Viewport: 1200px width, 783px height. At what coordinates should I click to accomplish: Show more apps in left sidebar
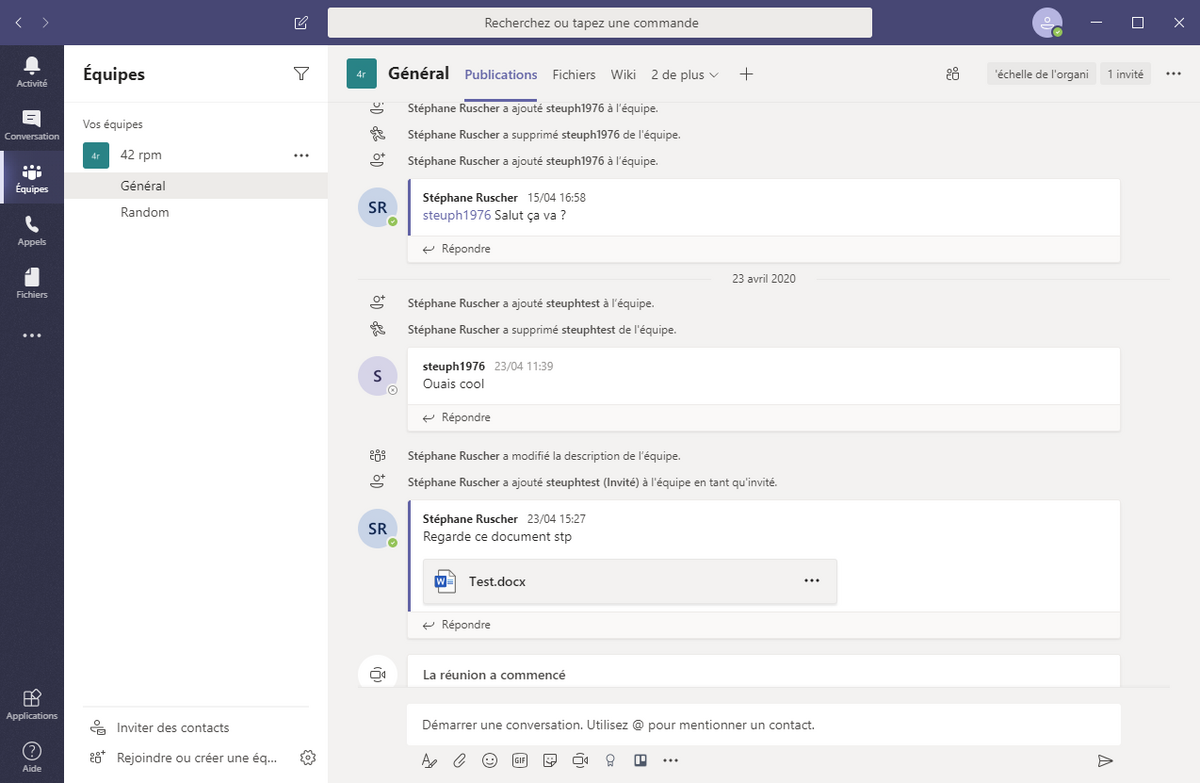click(x=32, y=336)
